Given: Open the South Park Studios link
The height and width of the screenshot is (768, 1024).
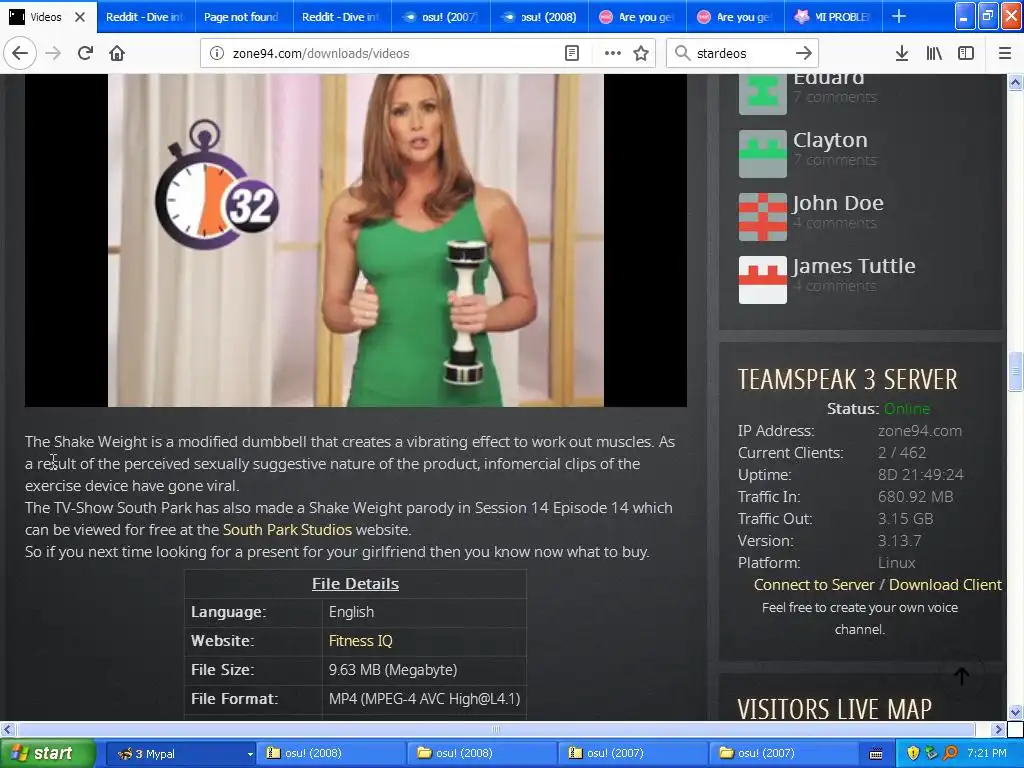Looking at the screenshot, I should pos(287,530).
